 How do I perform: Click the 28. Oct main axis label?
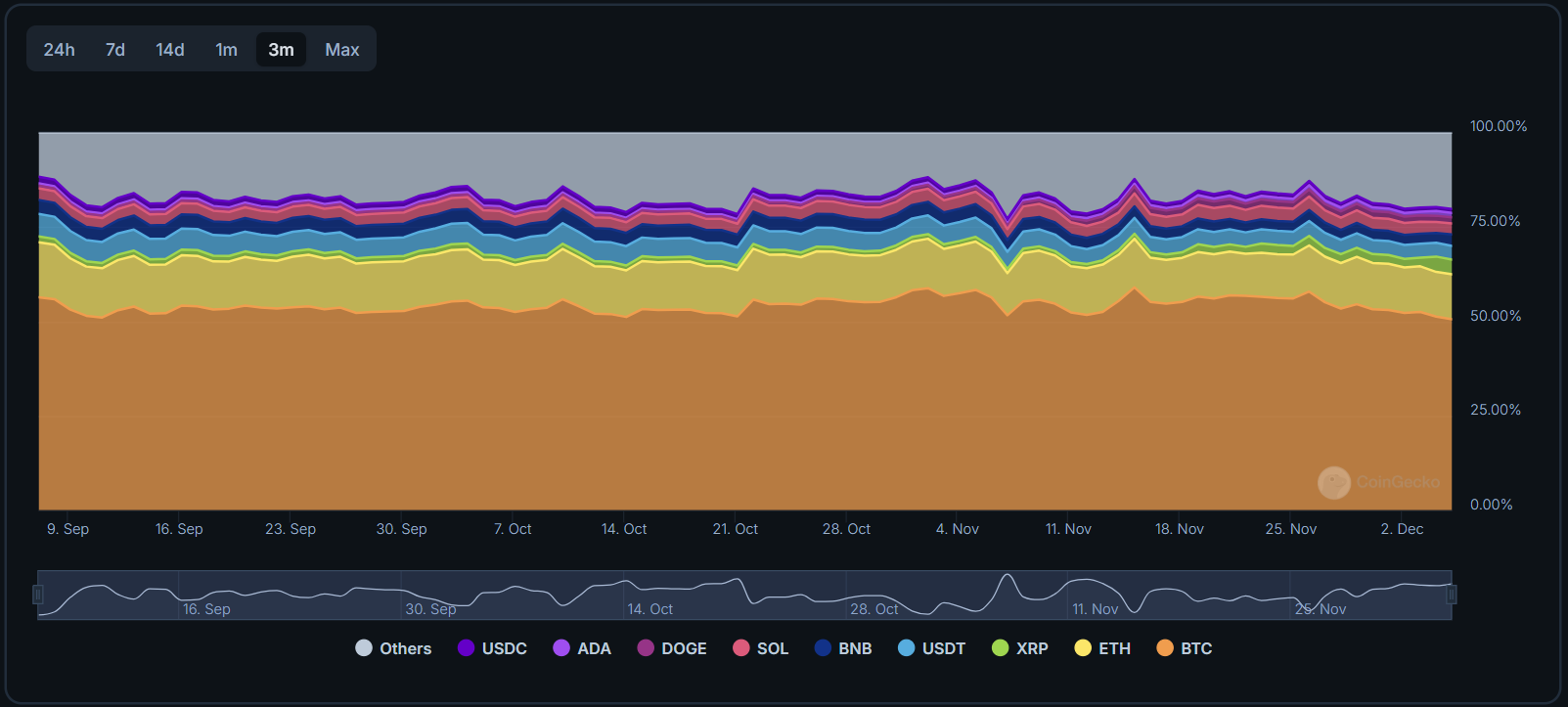(x=846, y=529)
